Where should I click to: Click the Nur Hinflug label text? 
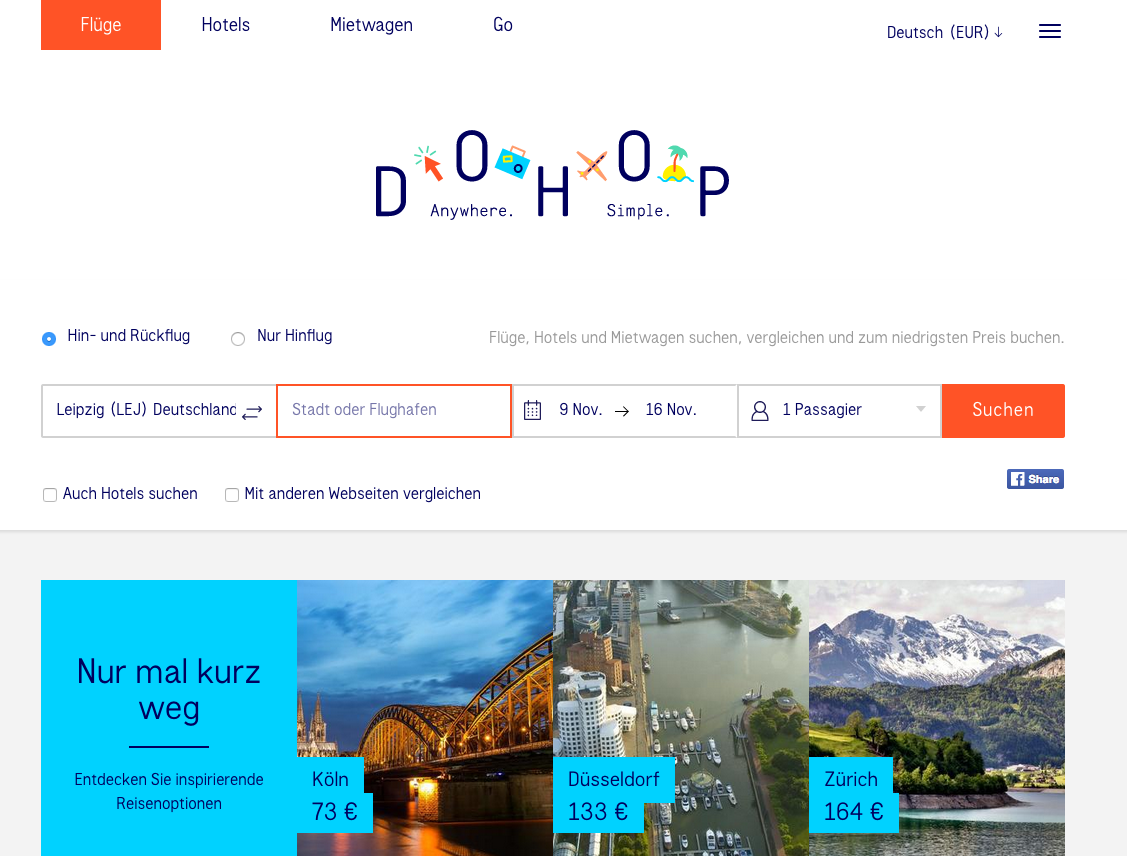[x=295, y=336]
